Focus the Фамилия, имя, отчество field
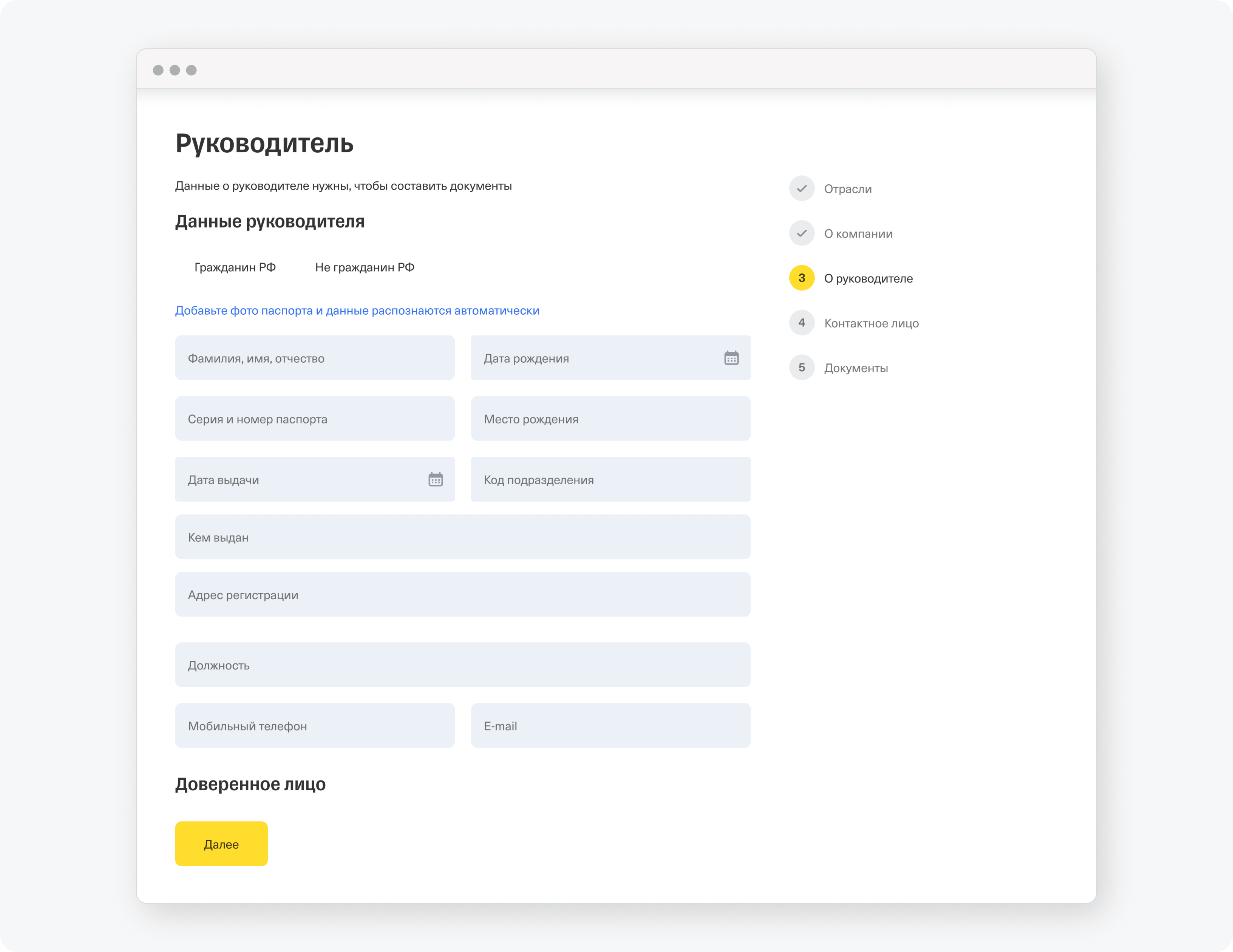The width and height of the screenshot is (1233, 952). (315, 358)
